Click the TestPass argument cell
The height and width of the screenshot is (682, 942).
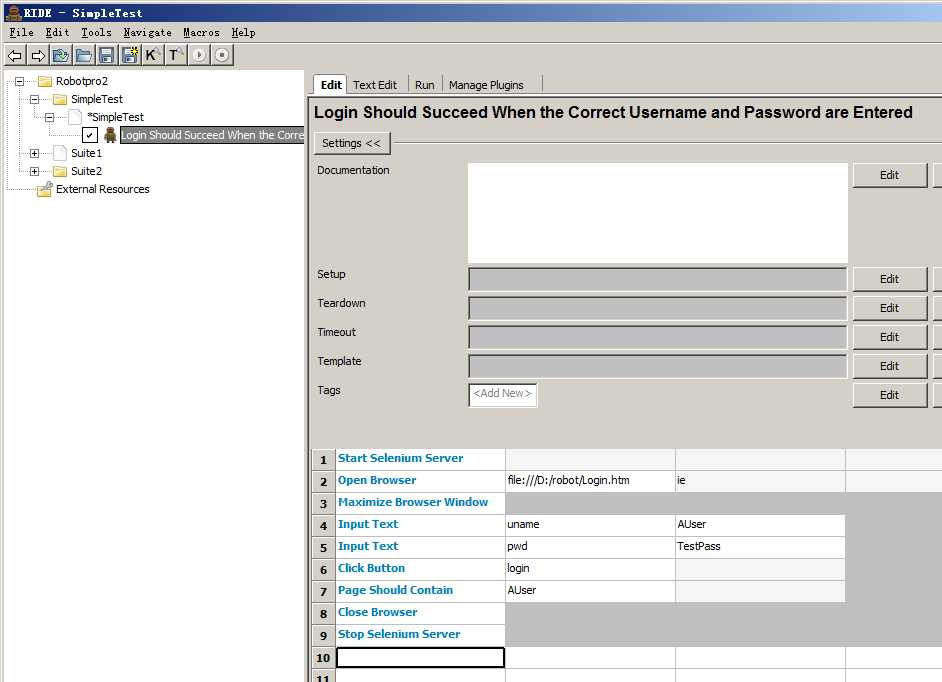(x=760, y=547)
